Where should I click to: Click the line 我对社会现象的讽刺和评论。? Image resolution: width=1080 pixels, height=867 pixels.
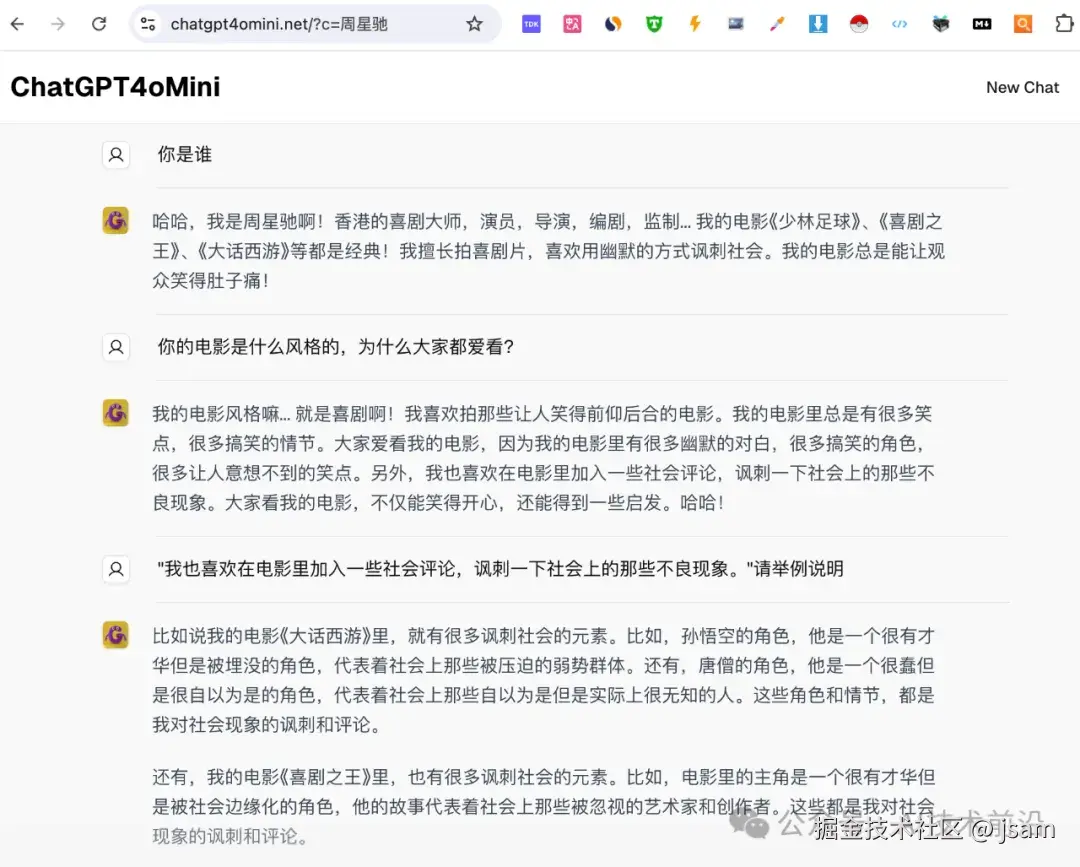(x=267, y=724)
